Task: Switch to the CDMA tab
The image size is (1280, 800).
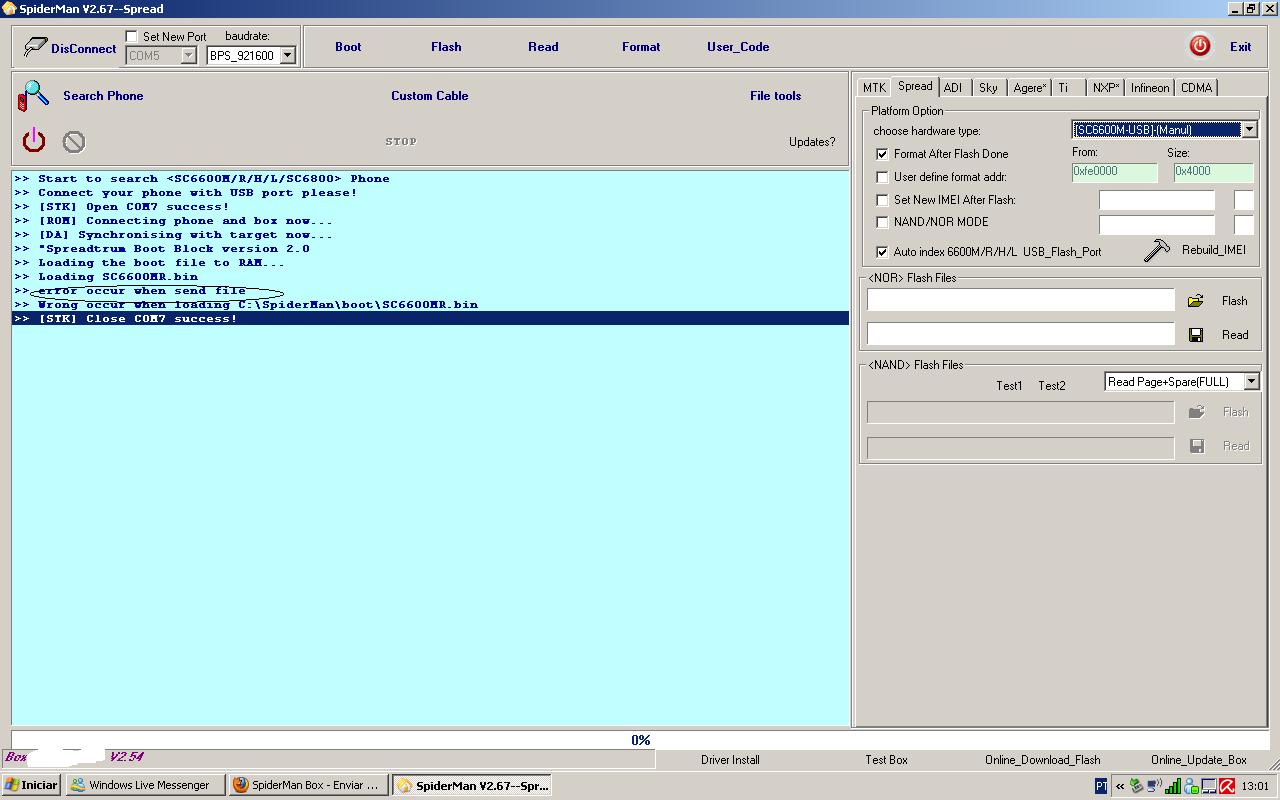Action: pyautogui.click(x=1196, y=88)
